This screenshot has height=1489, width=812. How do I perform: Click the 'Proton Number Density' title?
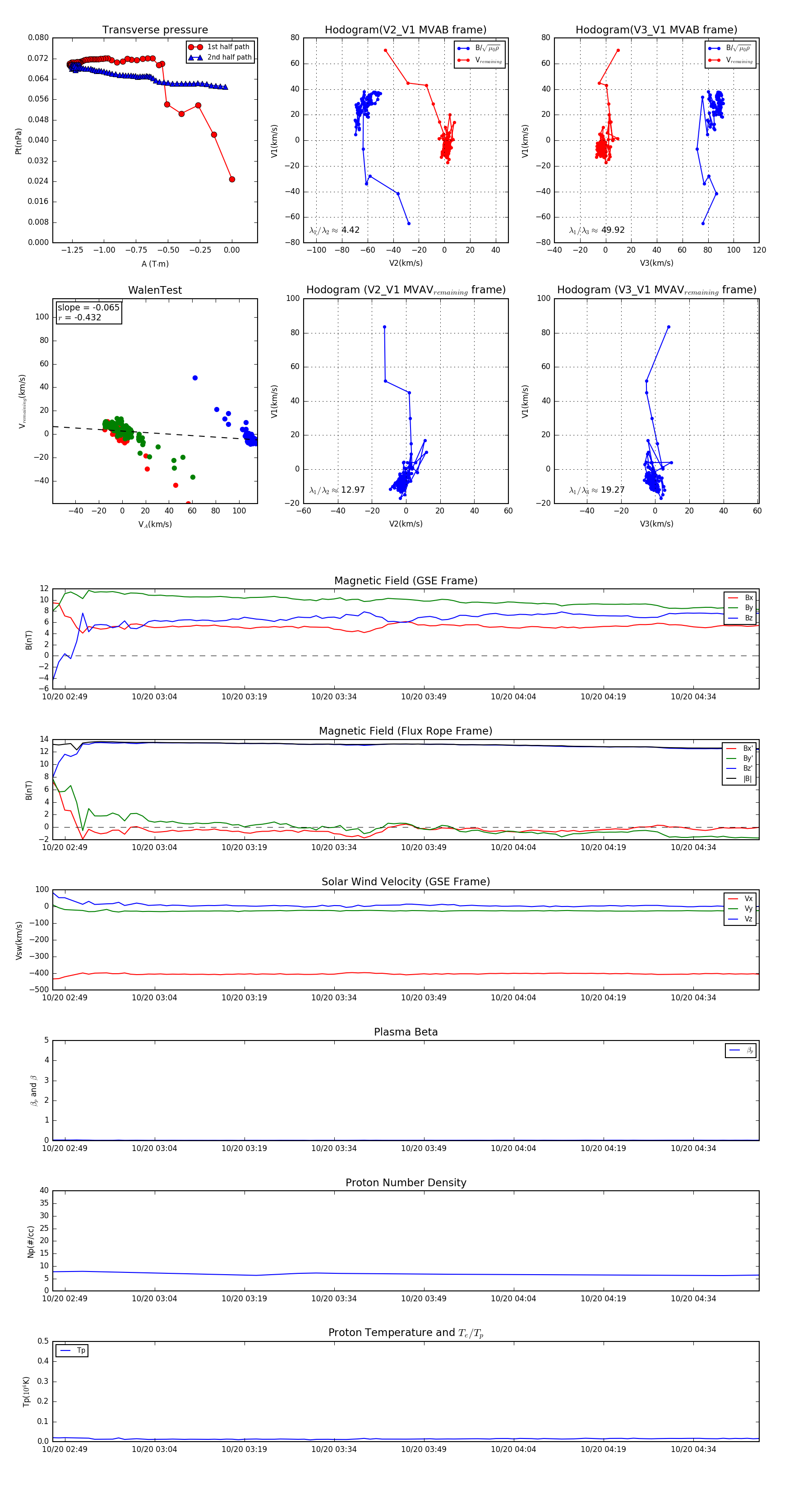tap(406, 1183)
